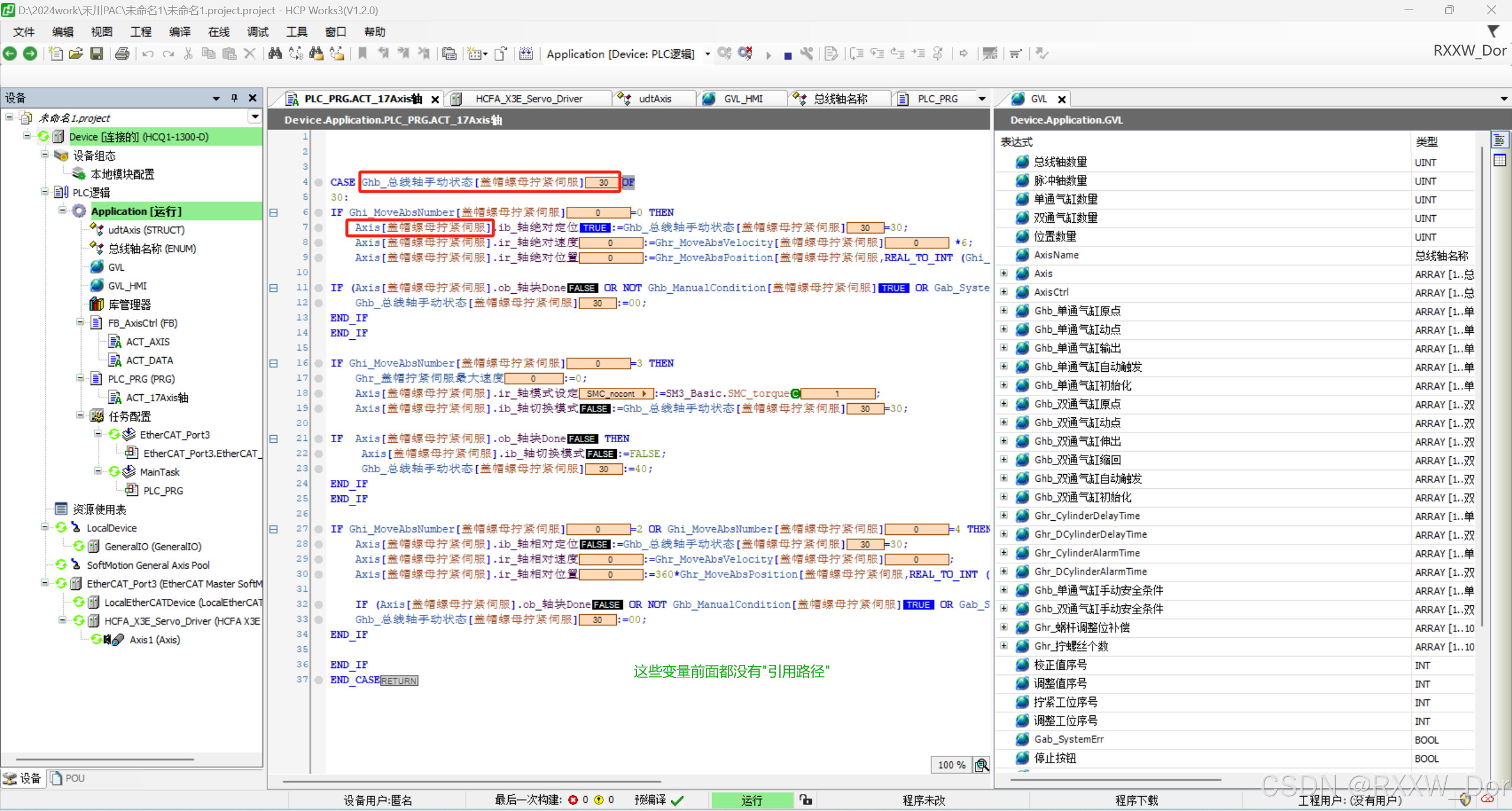
Task: Open the Find/Search icon in toolbar
Action: (x=275, y=53)
